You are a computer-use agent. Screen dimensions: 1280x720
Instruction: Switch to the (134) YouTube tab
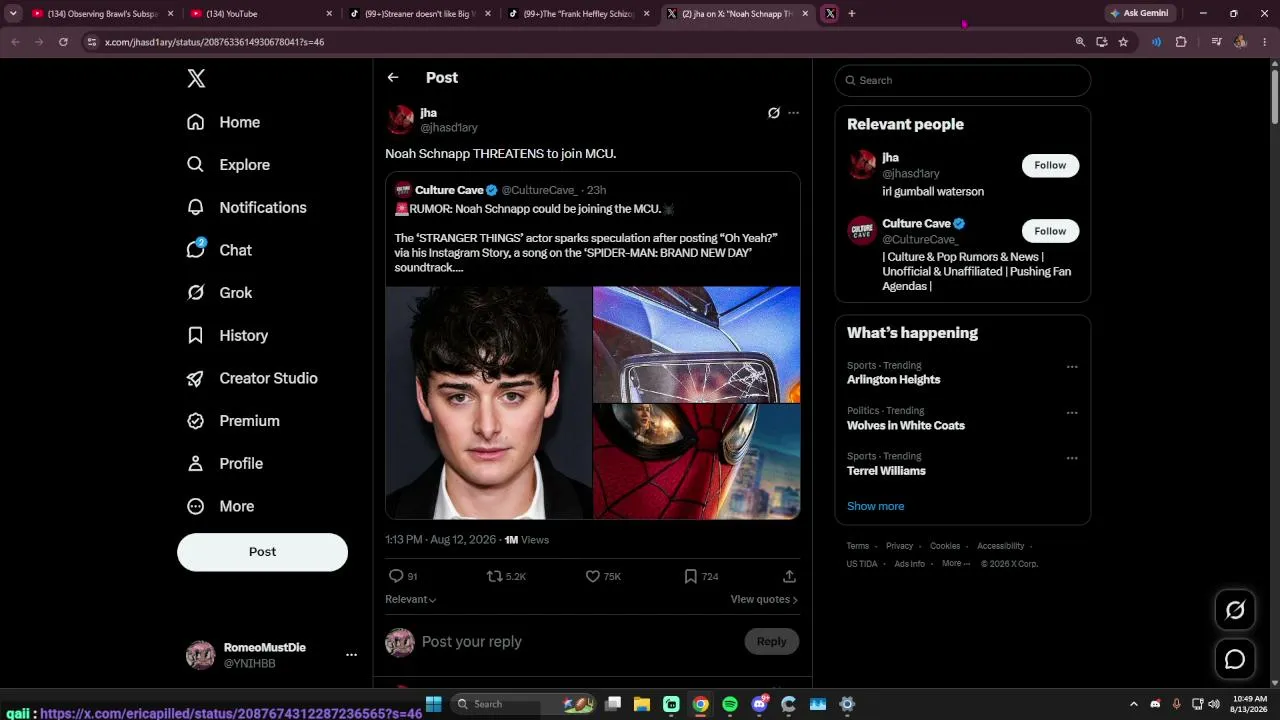pyautogui.click(x=260, y=14)
